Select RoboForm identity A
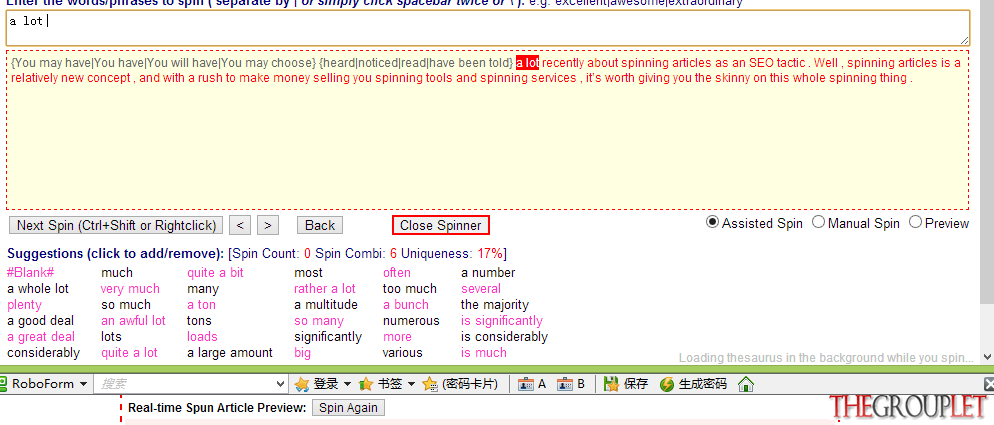Screen dimensions: 994x425 point(531,384)
